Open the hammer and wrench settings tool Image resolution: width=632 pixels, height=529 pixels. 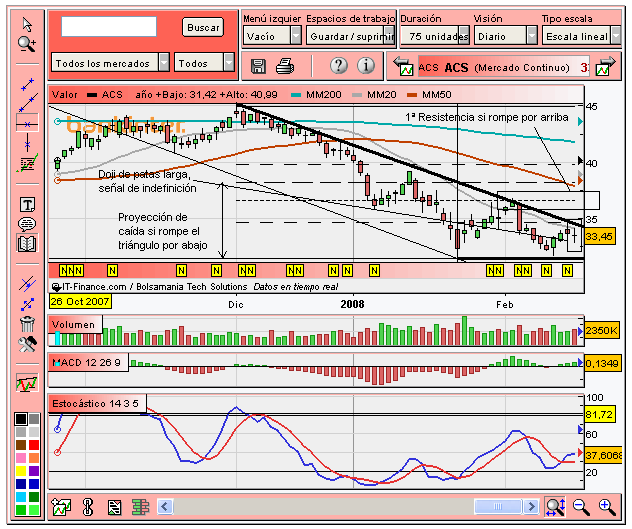[27, 344]
